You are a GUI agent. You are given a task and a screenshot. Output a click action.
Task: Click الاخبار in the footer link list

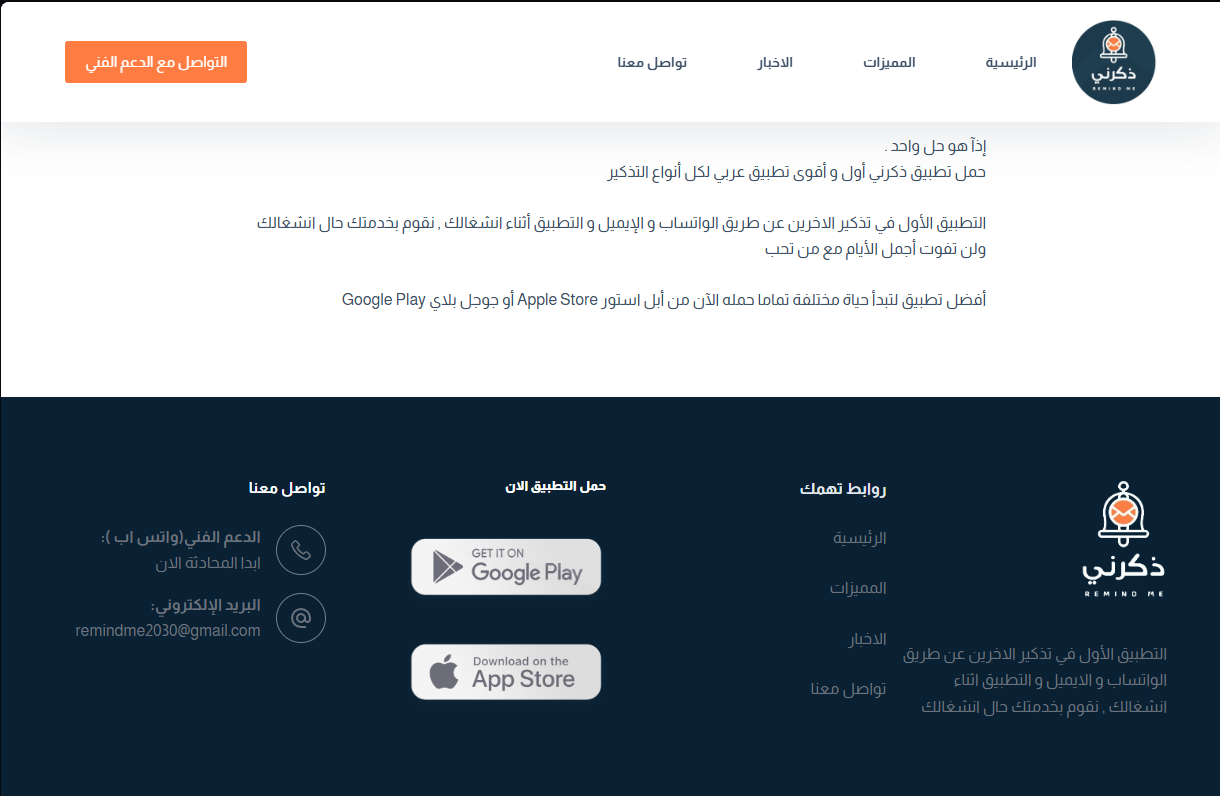(869, 638)
